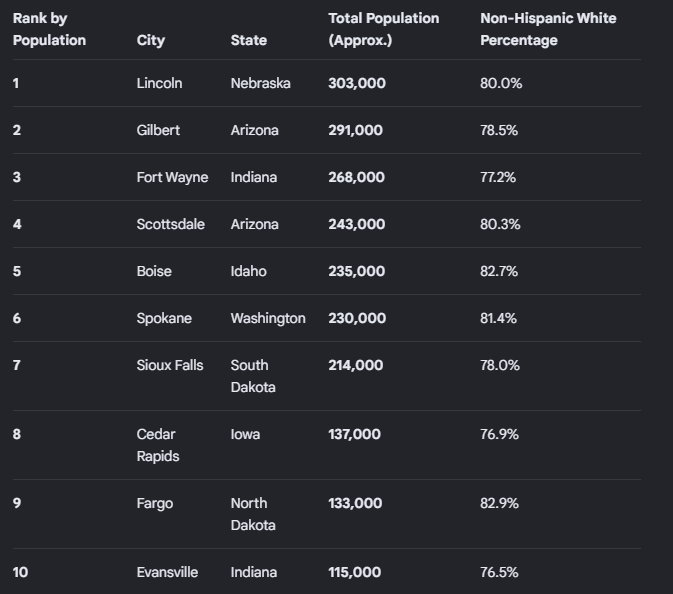Click the 'Boise' city cell
Screen dimensions: 673x594
[x=154, y=271]
